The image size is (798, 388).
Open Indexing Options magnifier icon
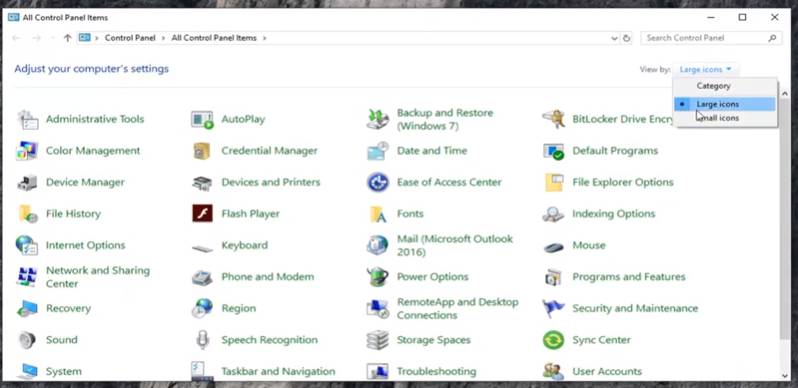pos(553,214)
